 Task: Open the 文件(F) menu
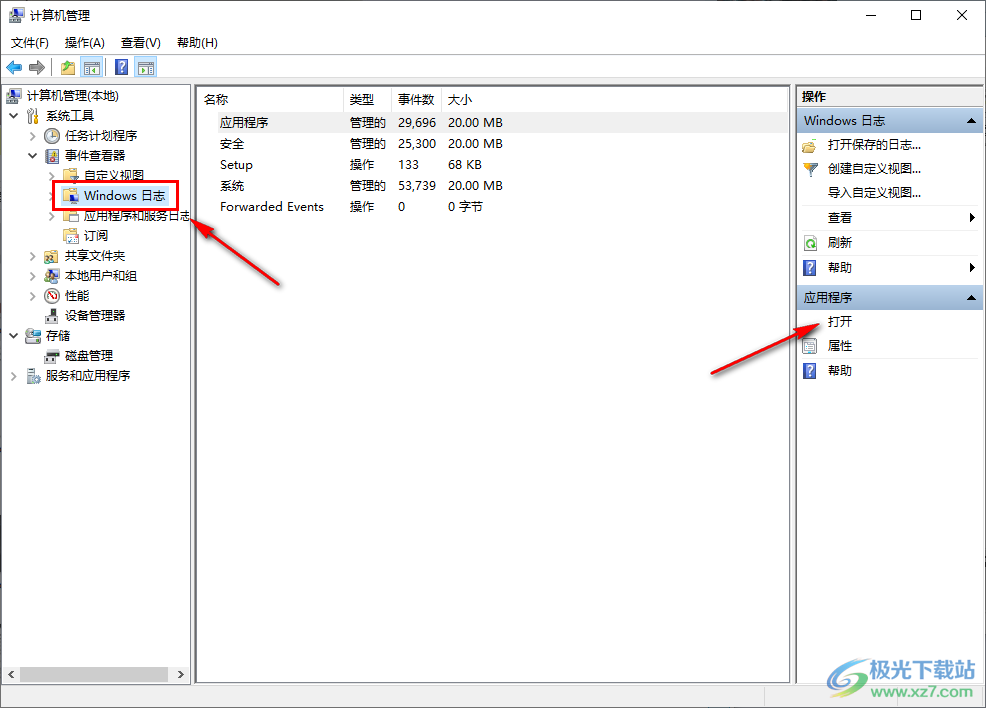click(x=30, y=43)
